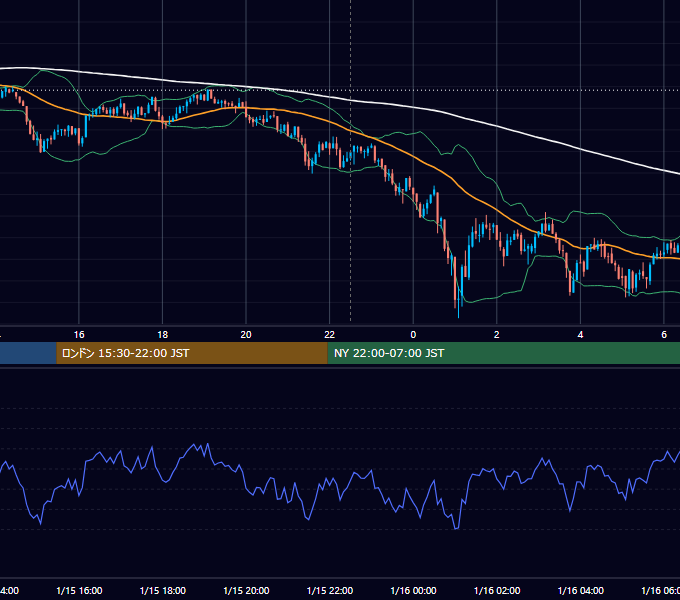Screen dimensions: 680x600
Task: Click the 1/15 20:00 date label
Action: [246, 590]
